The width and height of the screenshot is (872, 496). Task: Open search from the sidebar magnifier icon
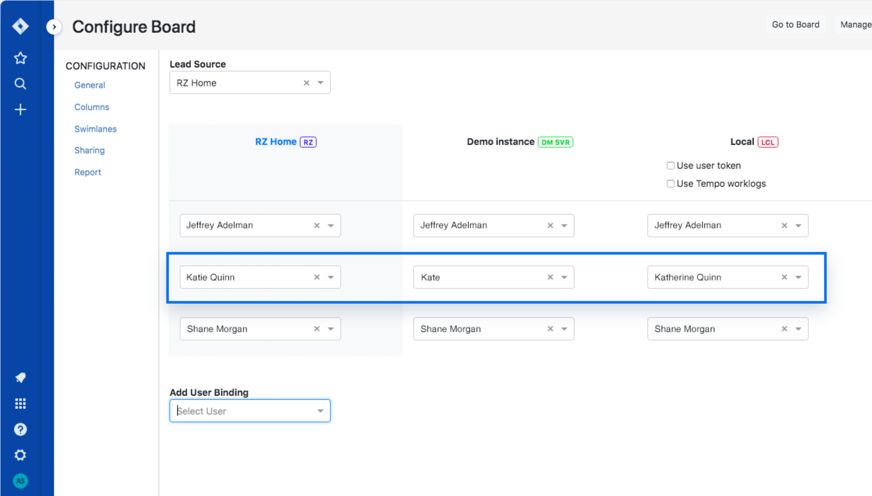[20, 84]
